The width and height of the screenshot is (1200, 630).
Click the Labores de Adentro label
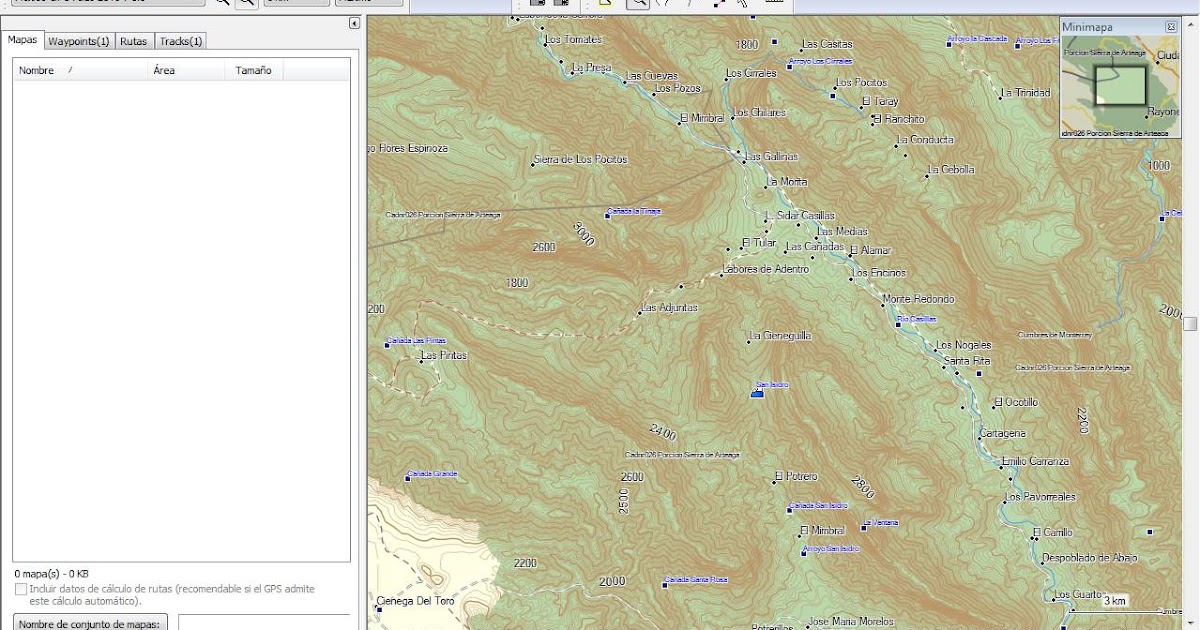tap(765, 269)
